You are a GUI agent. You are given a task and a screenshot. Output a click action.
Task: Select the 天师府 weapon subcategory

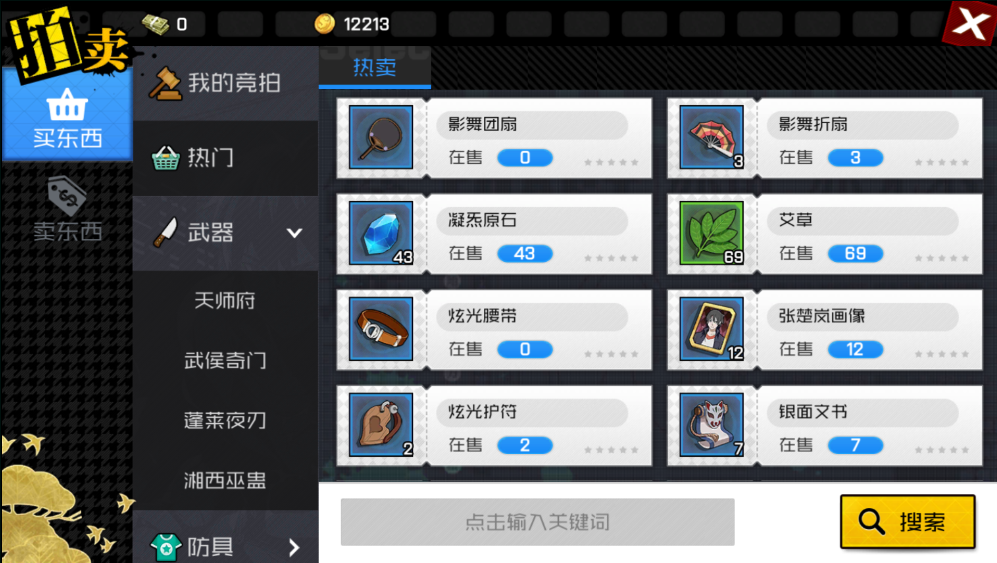point(225,300)
